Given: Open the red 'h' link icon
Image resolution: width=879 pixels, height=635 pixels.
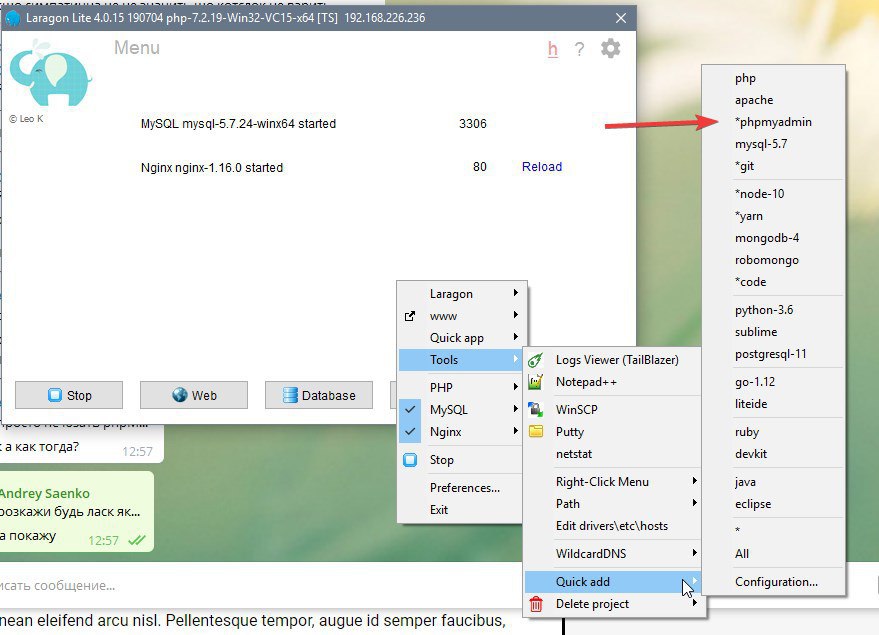Looking at the screenshot, I should coord(553,49).
